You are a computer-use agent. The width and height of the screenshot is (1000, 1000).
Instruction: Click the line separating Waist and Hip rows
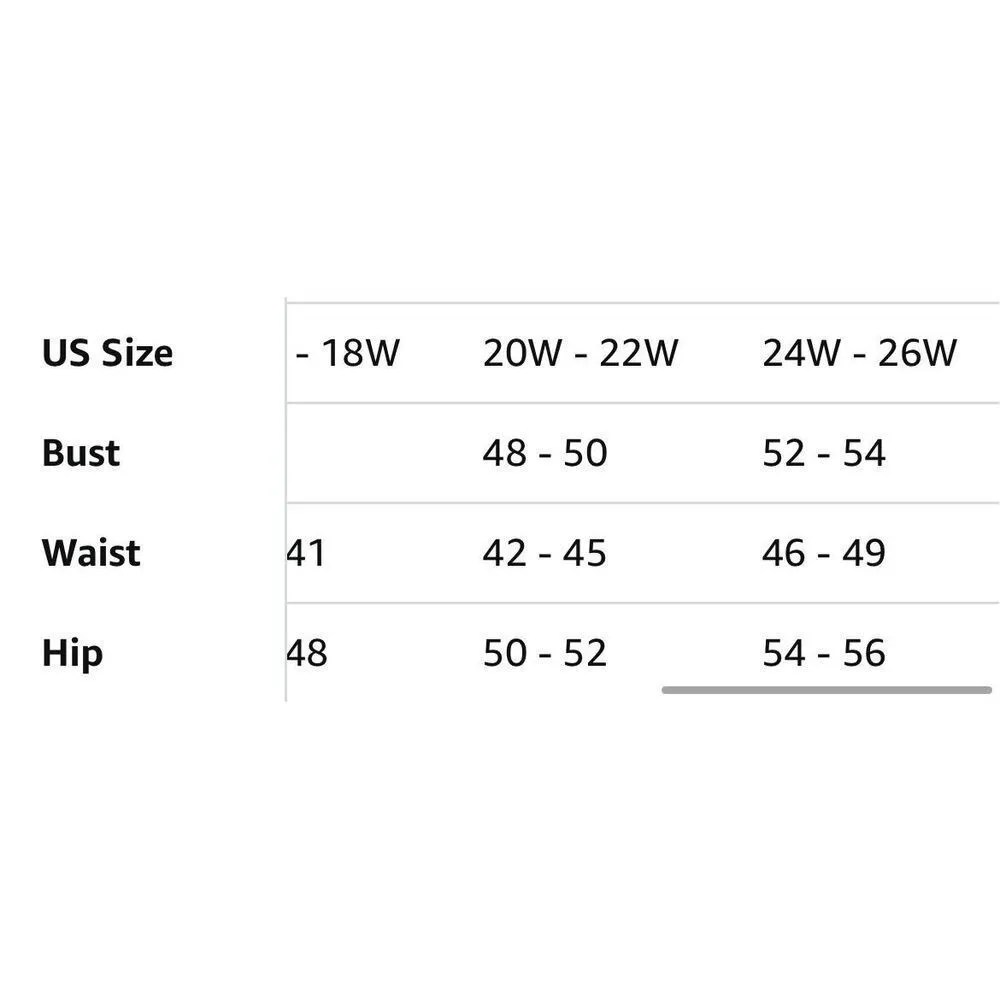(640, 603)
